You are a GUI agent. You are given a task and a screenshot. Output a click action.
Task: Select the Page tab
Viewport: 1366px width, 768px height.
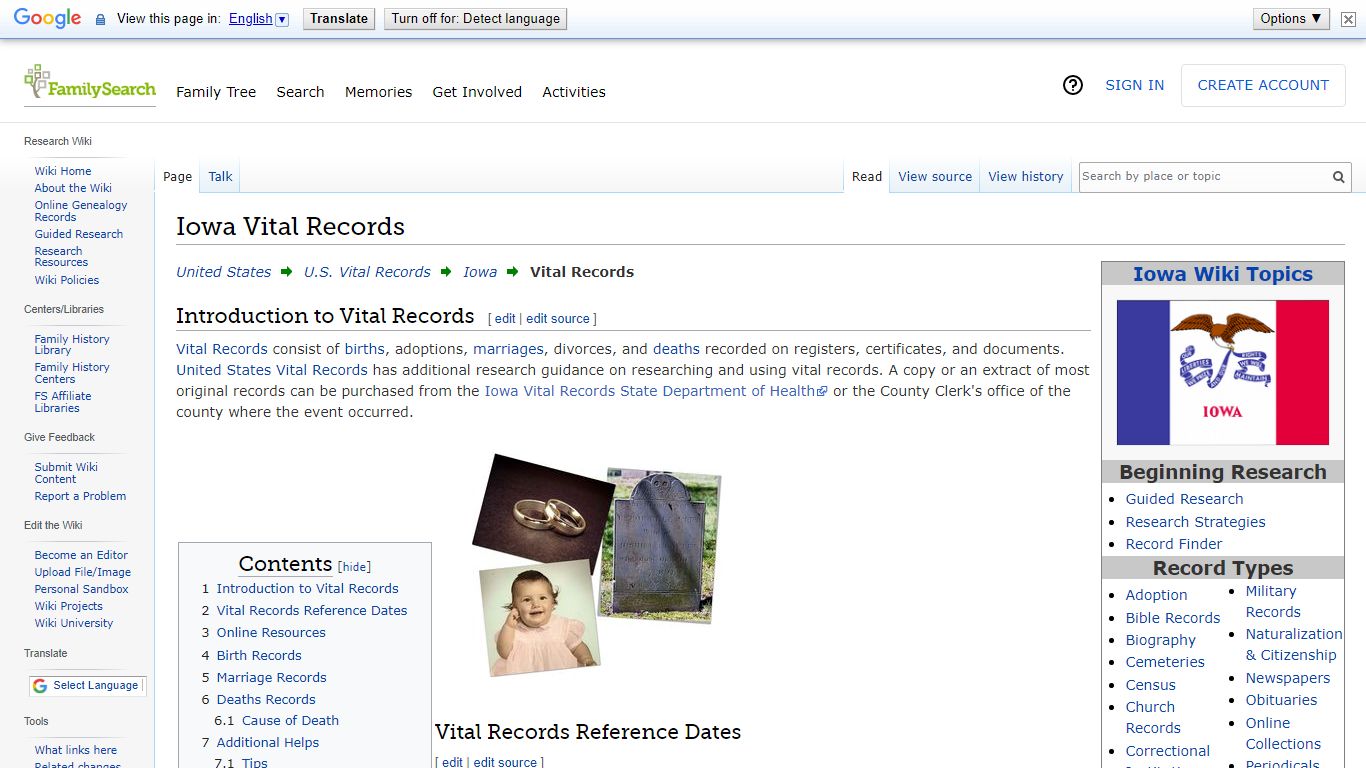pyautogui.click(x=177, y=177)
